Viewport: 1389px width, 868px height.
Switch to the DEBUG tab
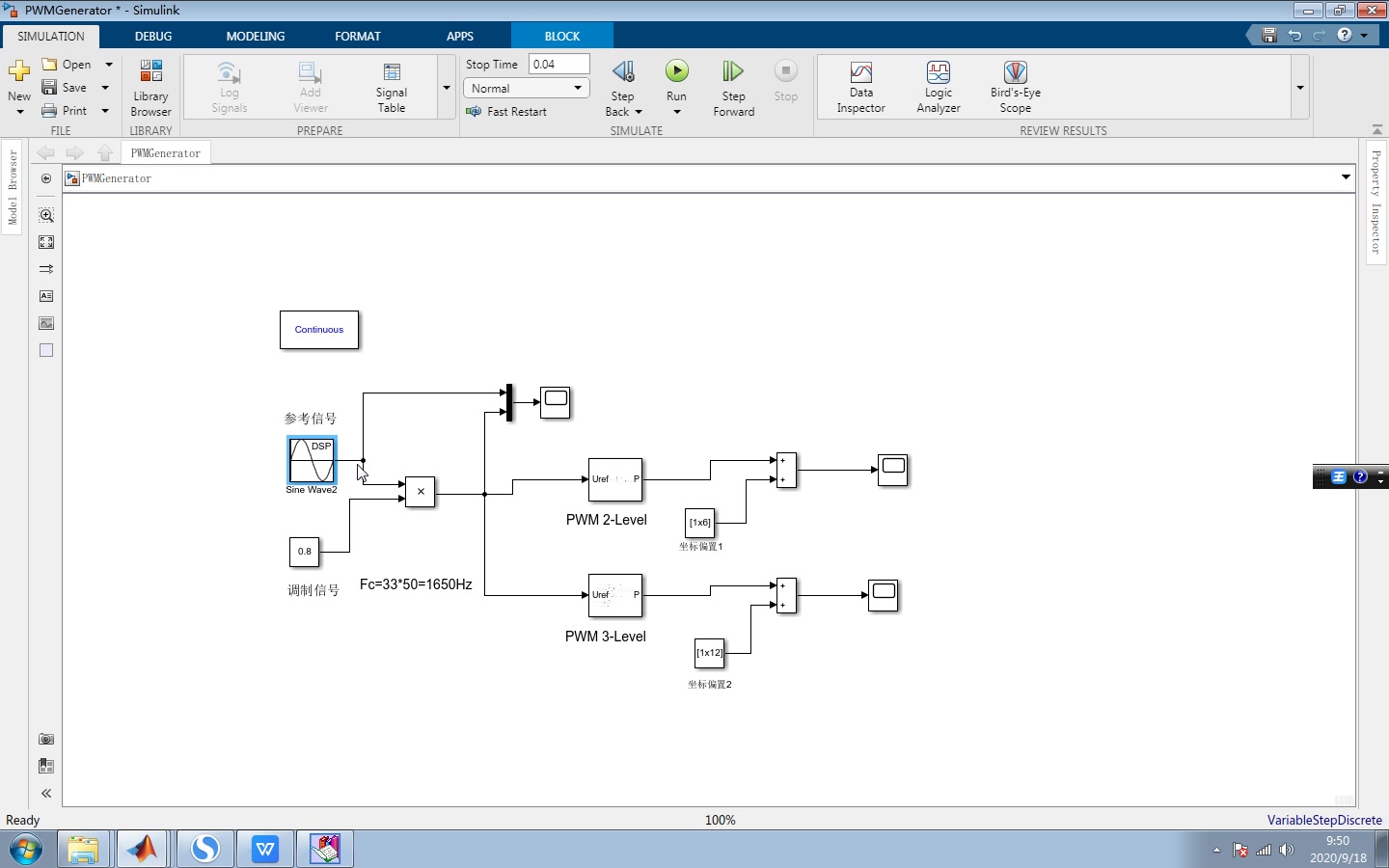[x=153, y=36]
